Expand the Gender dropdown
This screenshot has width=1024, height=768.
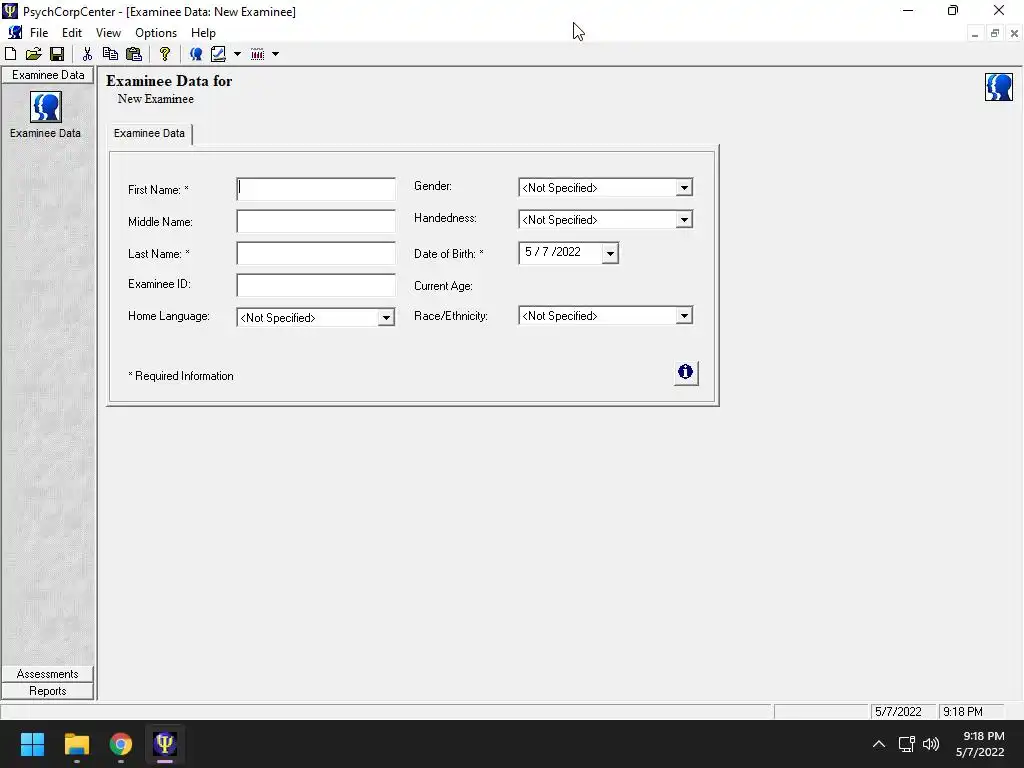click(684, 188)
